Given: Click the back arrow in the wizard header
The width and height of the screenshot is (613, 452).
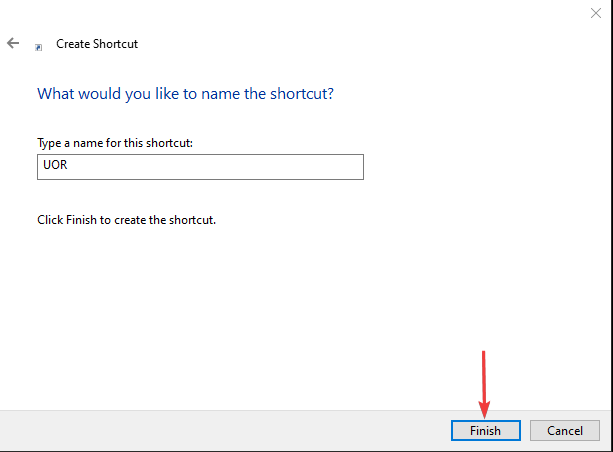Looking at the screenshot, I should click(x=13, y=44).
